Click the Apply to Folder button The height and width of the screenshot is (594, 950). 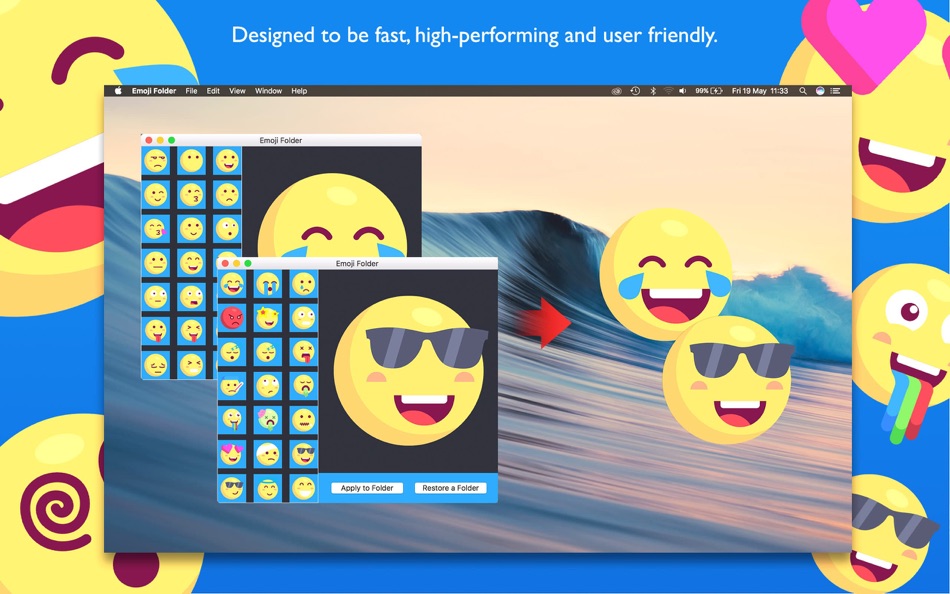coord(365,487)
